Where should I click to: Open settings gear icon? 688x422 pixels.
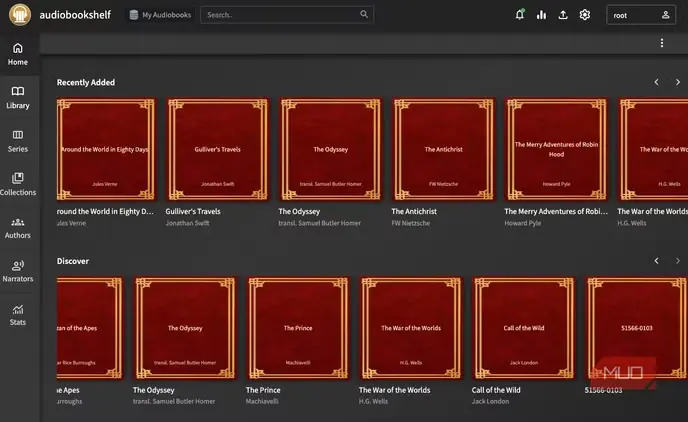[x=584, y=15]
